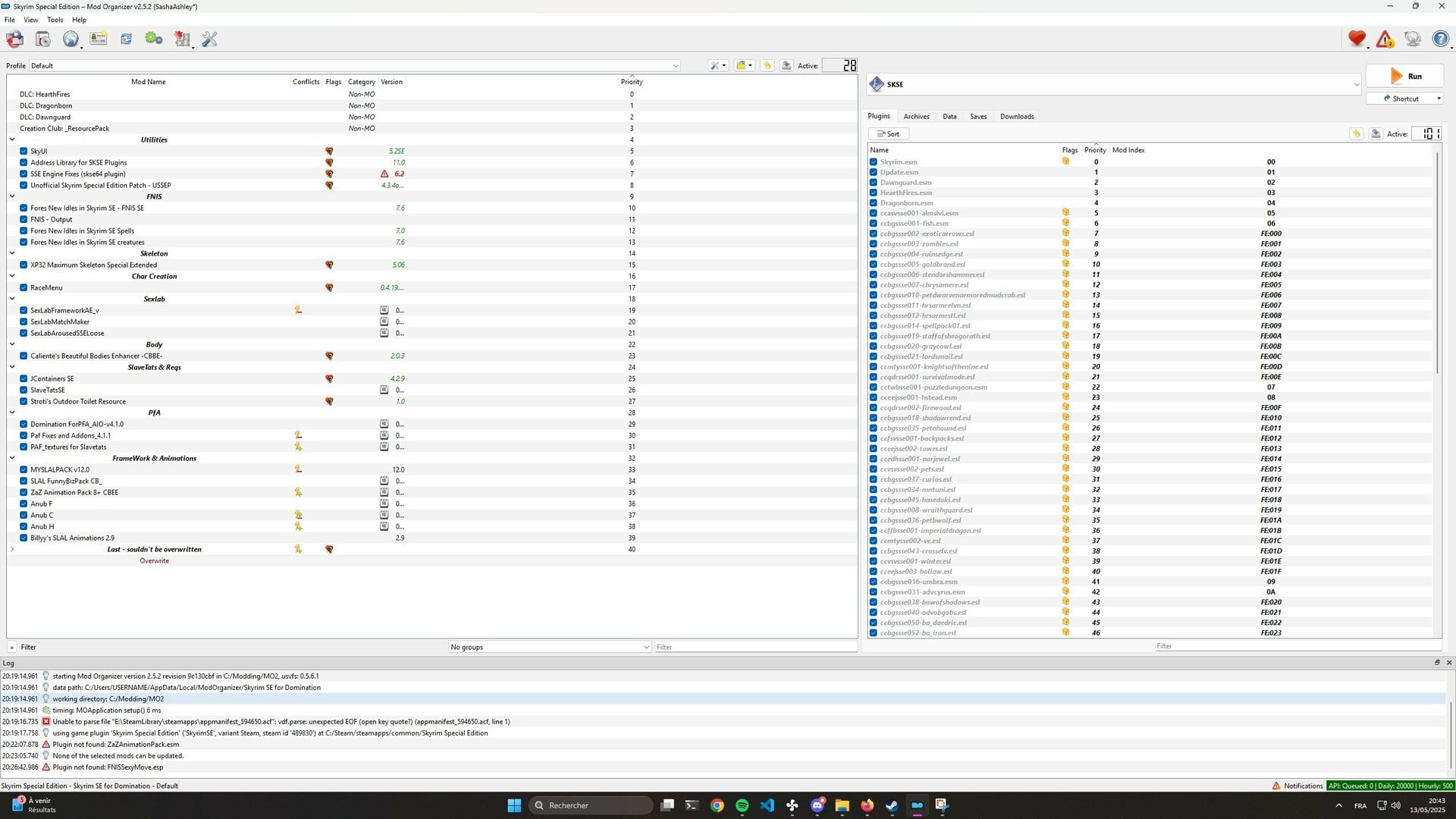1456x819 pixels.
Task: Open settings wrench and screwdriver icon
Action: pyautogui.click(x=210, y=39)
